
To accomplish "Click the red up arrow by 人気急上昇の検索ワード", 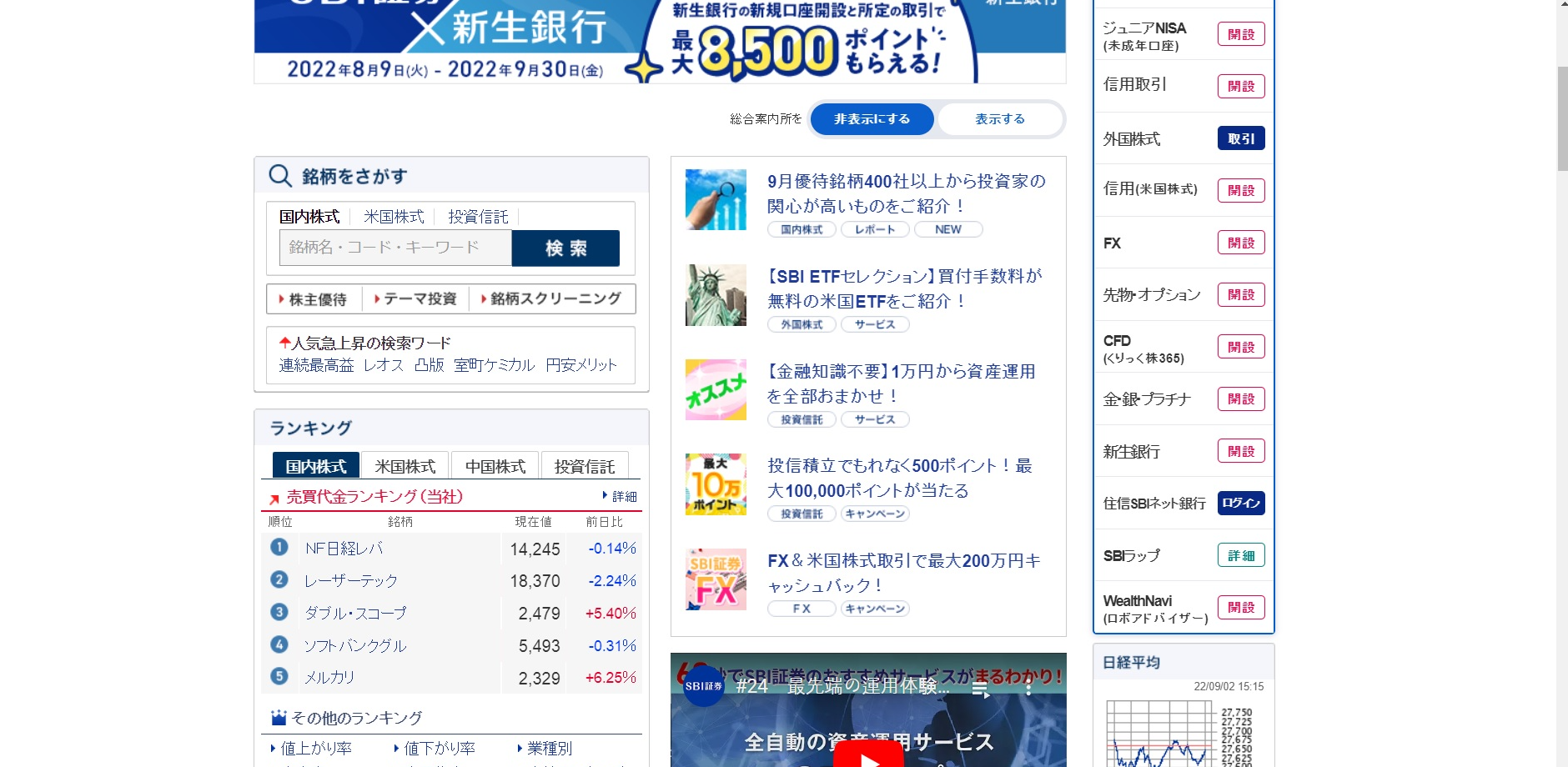I will (284, 343).
